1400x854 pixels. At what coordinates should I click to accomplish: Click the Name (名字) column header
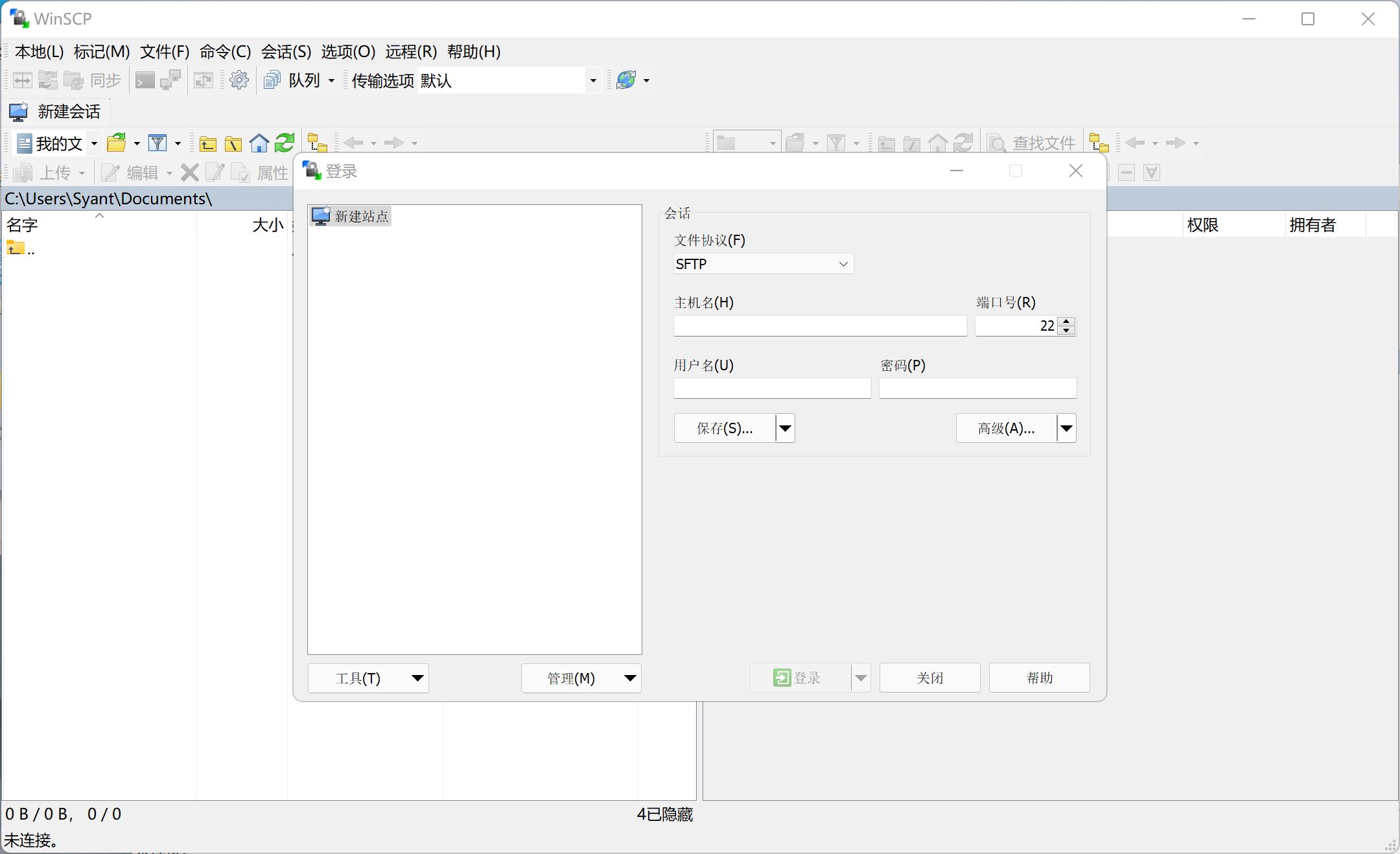tap(99, 225)
